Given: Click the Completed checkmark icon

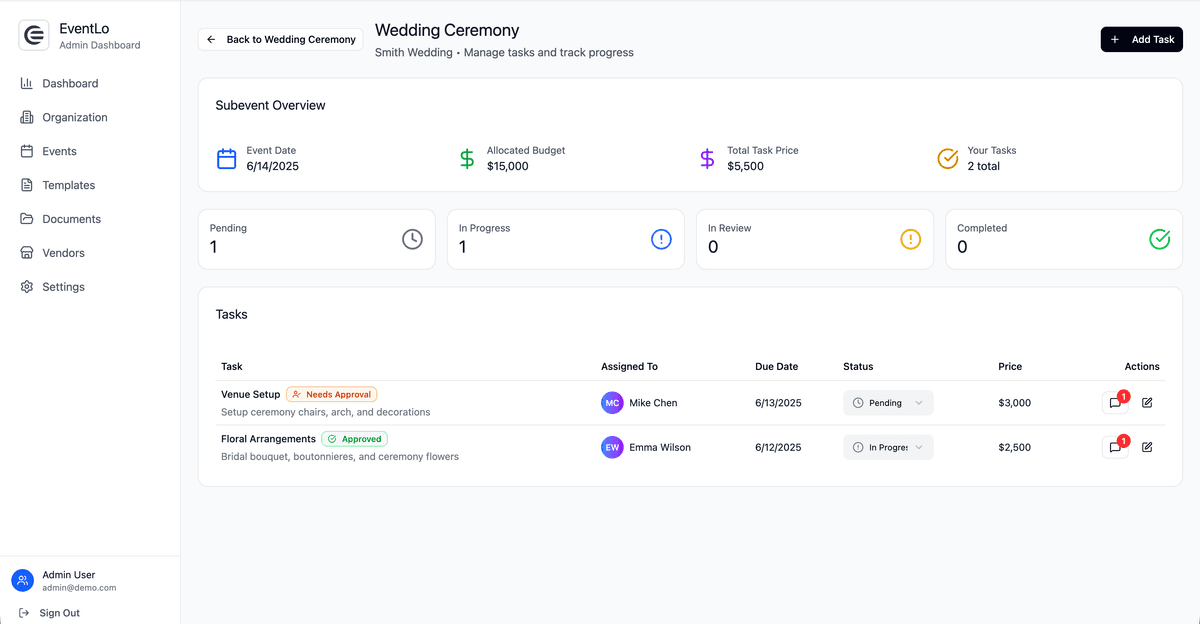Looking at the screenshot, I should point(1159,239).
